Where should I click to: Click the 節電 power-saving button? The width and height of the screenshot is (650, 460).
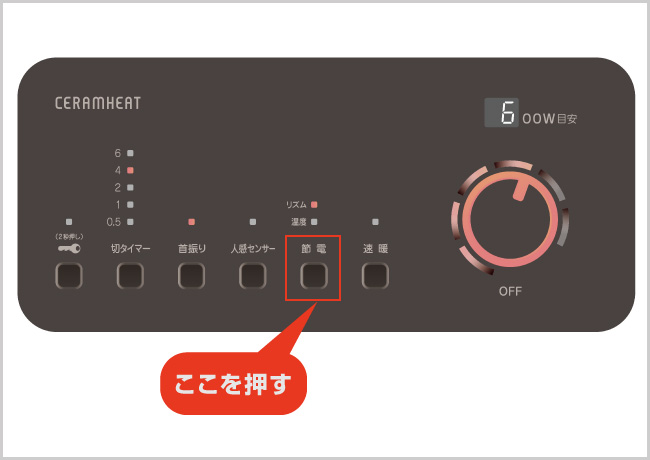tap(314, 276)
